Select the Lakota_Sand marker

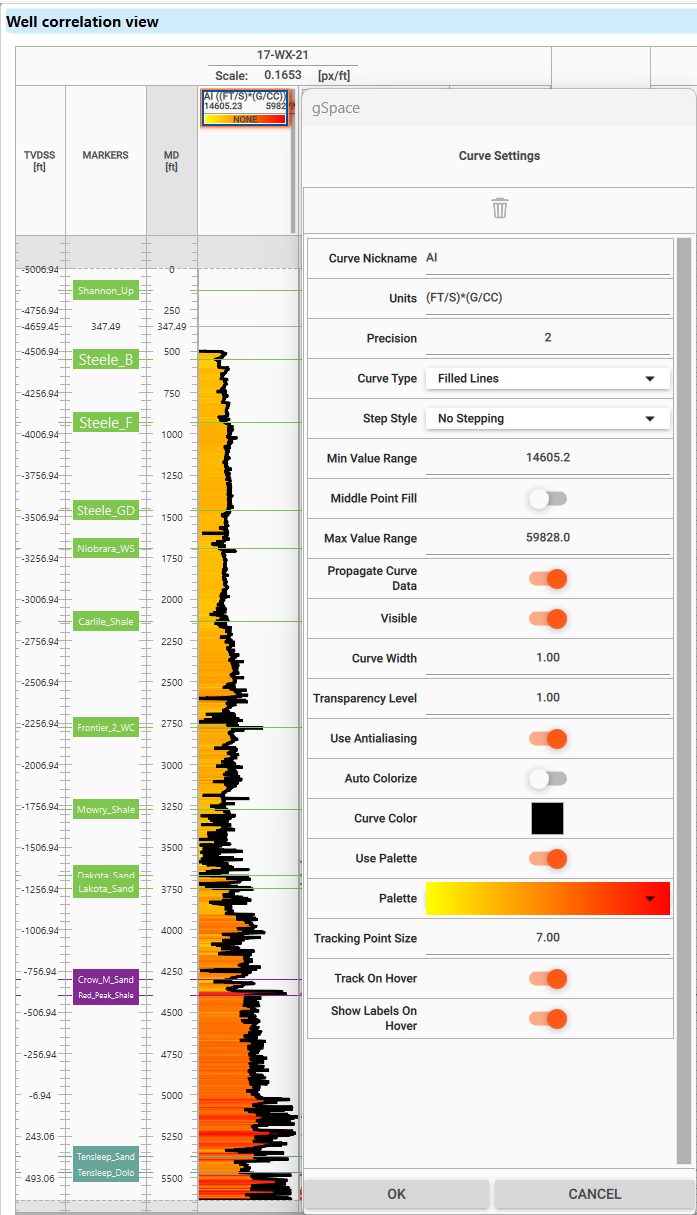105,889
